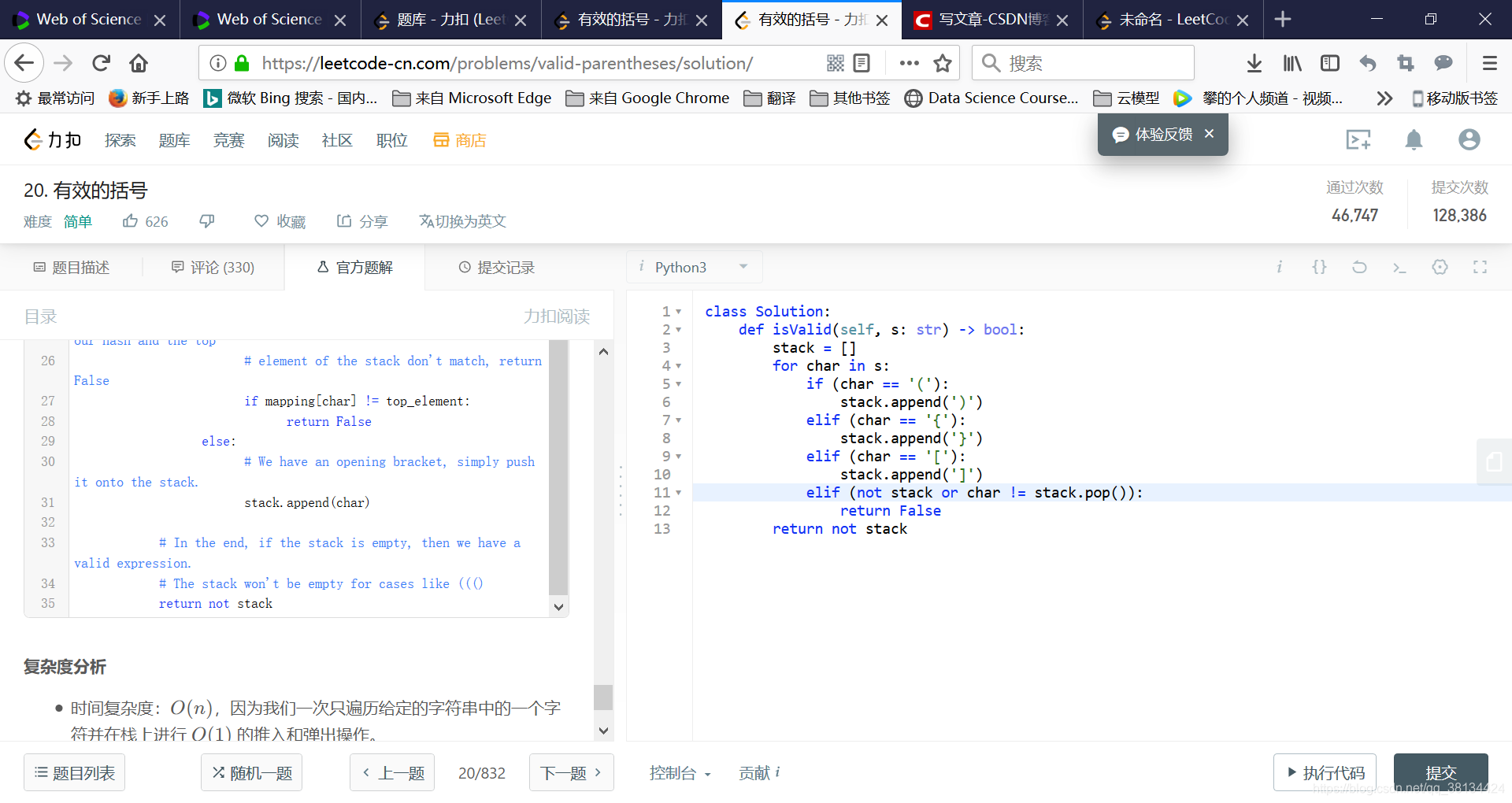Switch problem language with 切换为英文
The width and height of the screenshot is (1512, 803).
[x=462, y=221]
